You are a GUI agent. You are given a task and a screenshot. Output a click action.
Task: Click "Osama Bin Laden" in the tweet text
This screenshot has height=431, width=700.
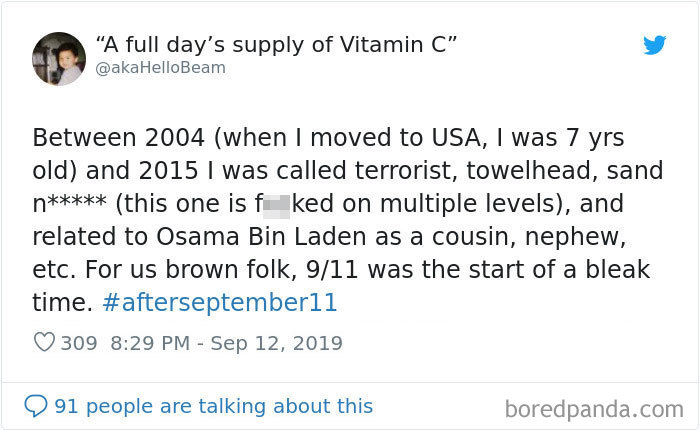click(218, 237)
